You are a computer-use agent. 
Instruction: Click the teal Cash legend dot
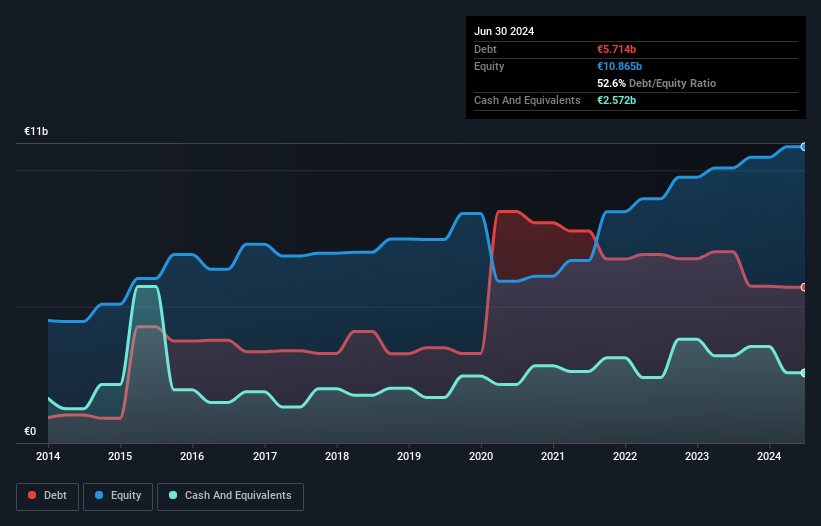(x=173, y=495)
